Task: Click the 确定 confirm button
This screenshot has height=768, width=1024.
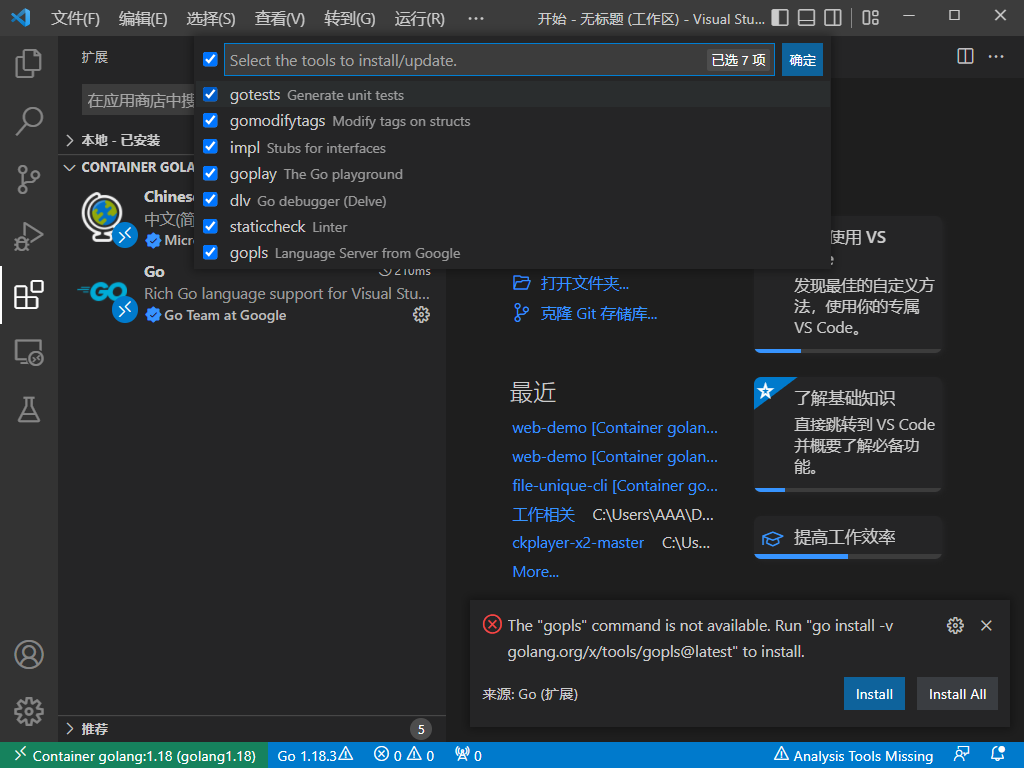Action: tap(802, 60)
